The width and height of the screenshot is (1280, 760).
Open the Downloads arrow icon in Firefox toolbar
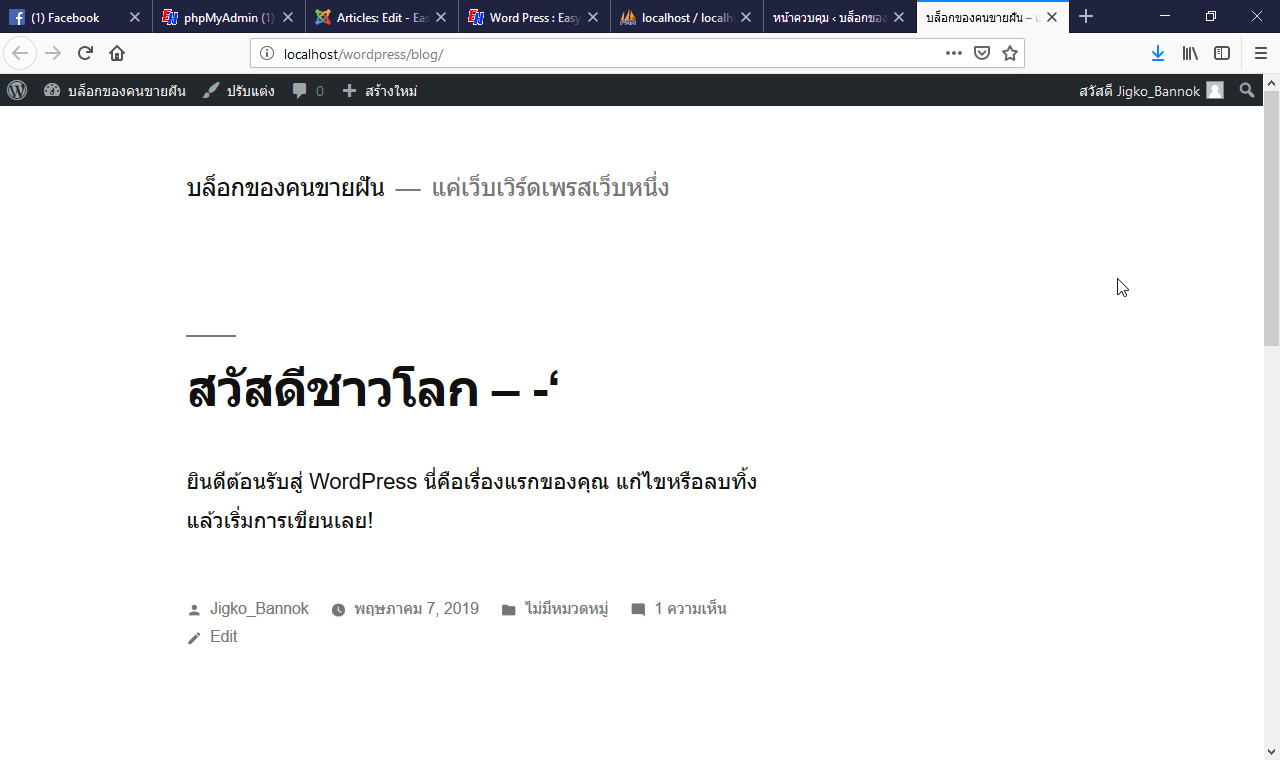point(1158,53)
